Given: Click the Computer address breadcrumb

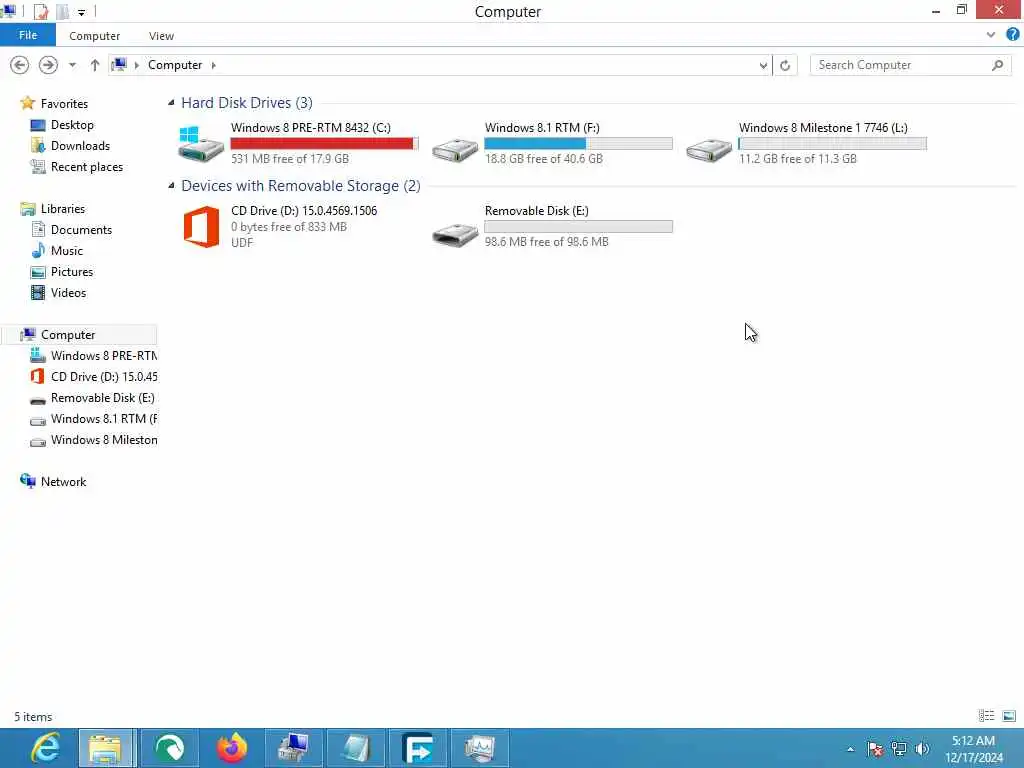Looking at the screenshot, I should [x=175, y=65].
